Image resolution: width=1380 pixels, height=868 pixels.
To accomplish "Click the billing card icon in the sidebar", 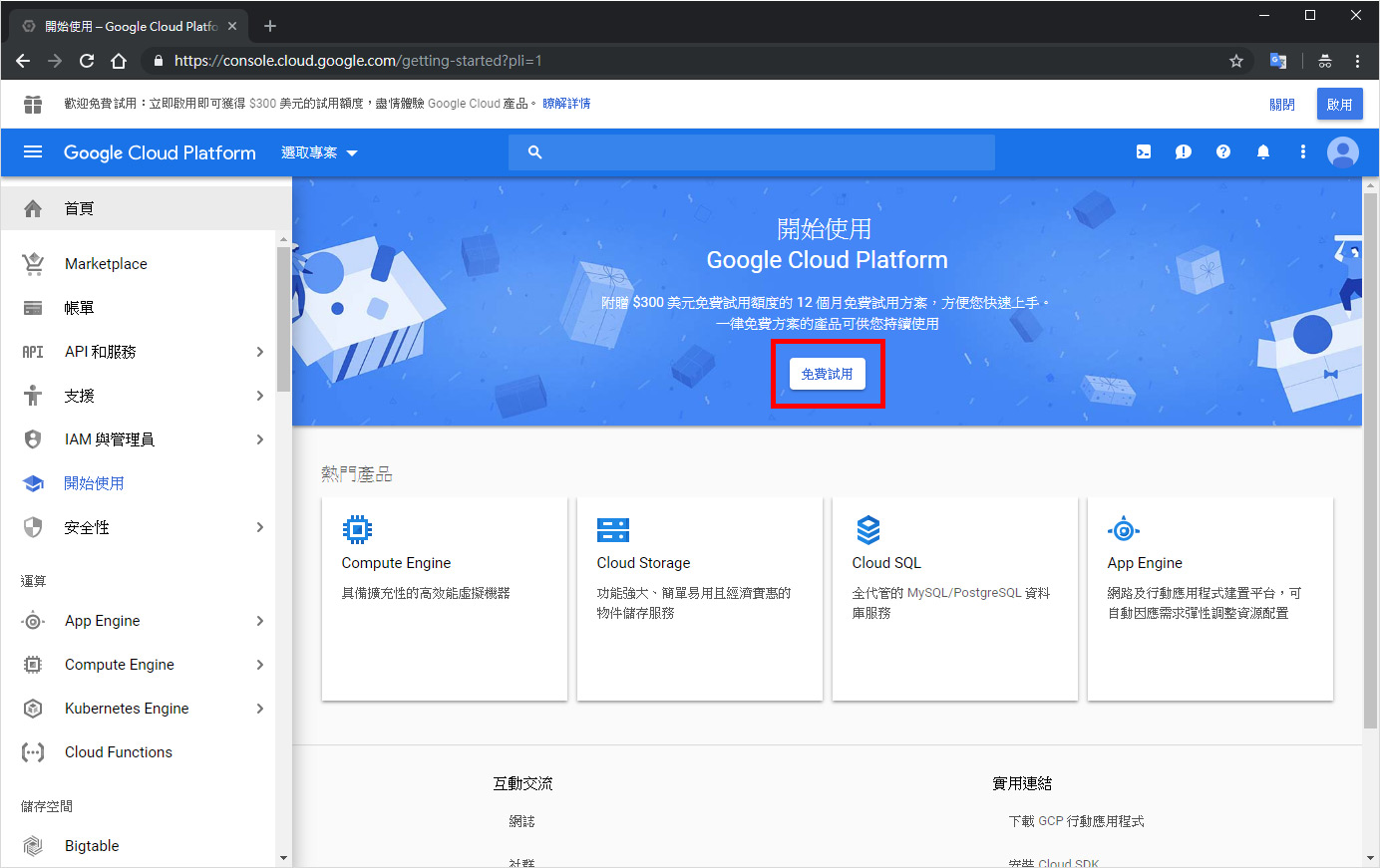I will tap(33, 308).
